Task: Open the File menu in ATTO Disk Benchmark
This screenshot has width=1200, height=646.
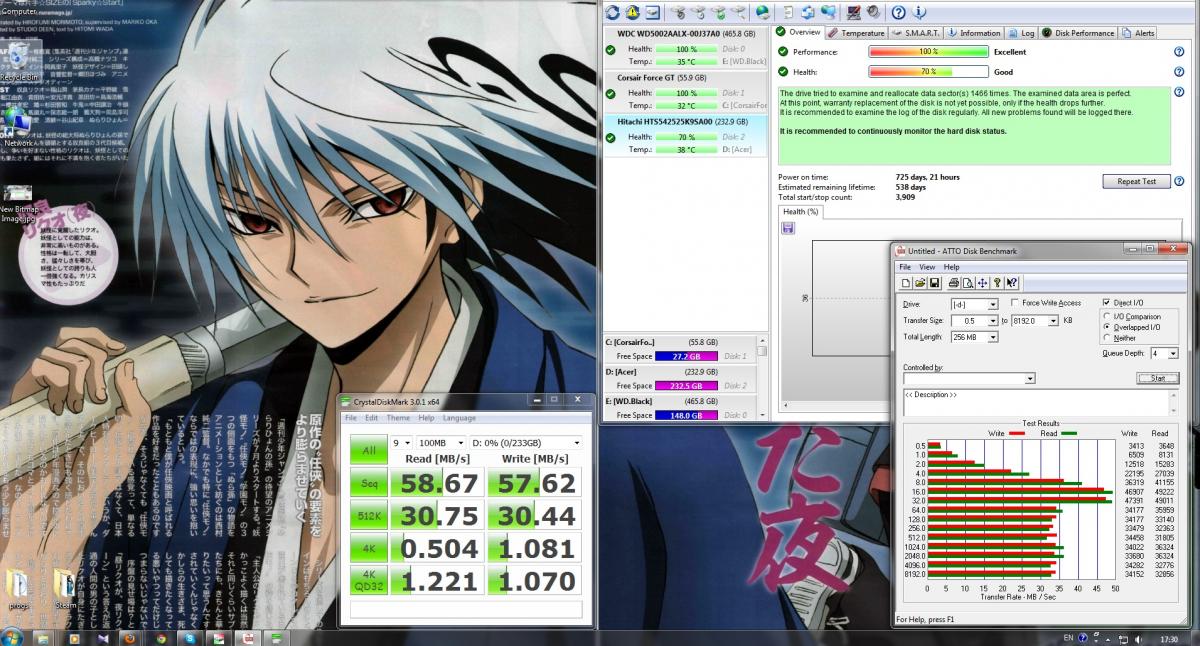Action: coord(905,267)
